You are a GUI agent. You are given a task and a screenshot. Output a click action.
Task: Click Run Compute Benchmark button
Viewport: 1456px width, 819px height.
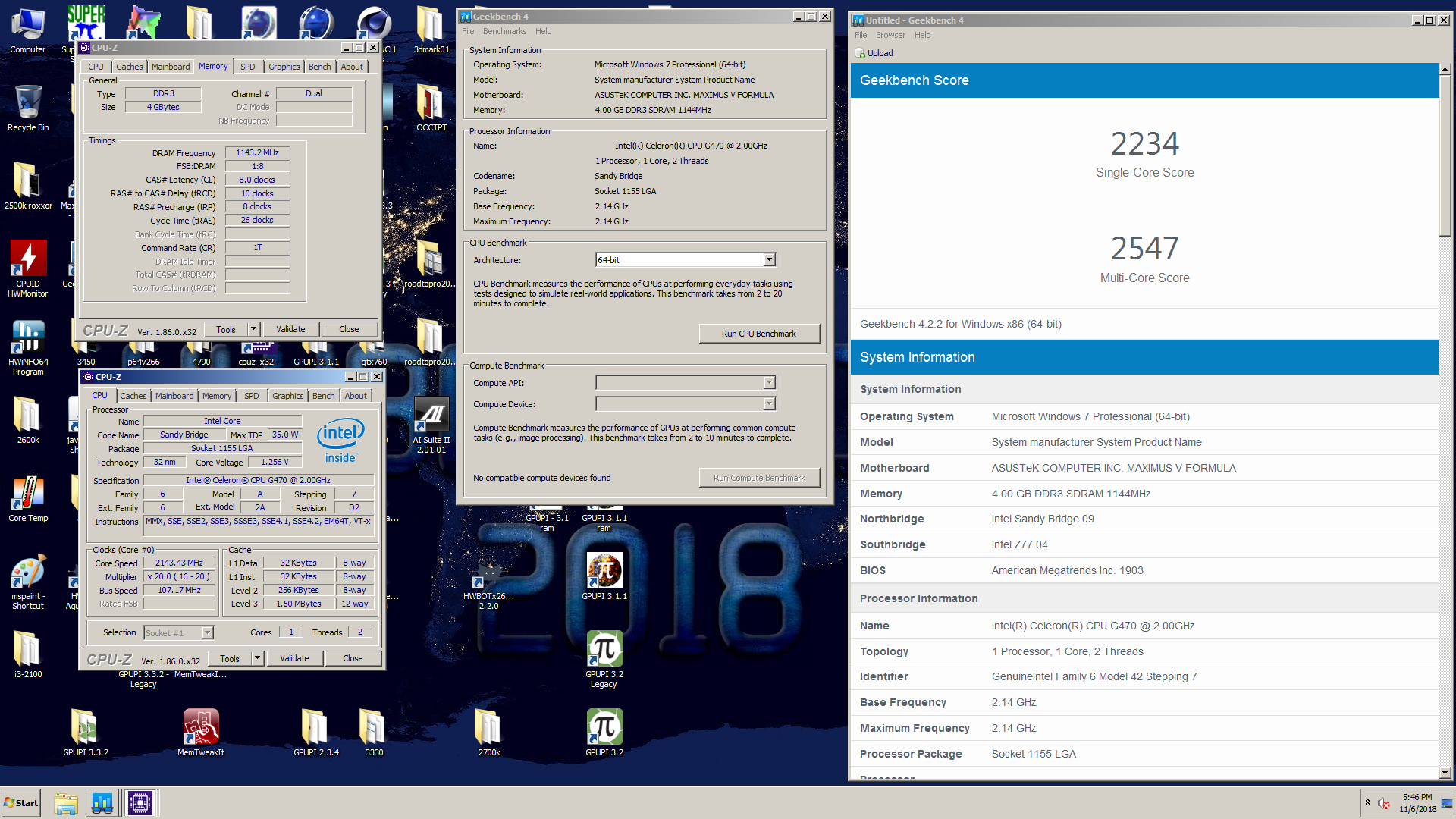click(759, 478)
